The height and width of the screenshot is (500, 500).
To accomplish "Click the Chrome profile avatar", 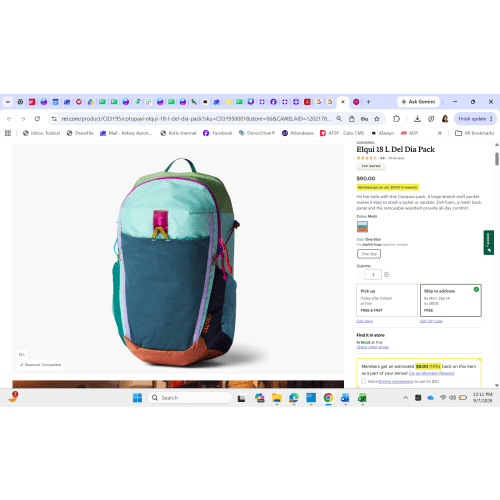I will coord(445,119).
